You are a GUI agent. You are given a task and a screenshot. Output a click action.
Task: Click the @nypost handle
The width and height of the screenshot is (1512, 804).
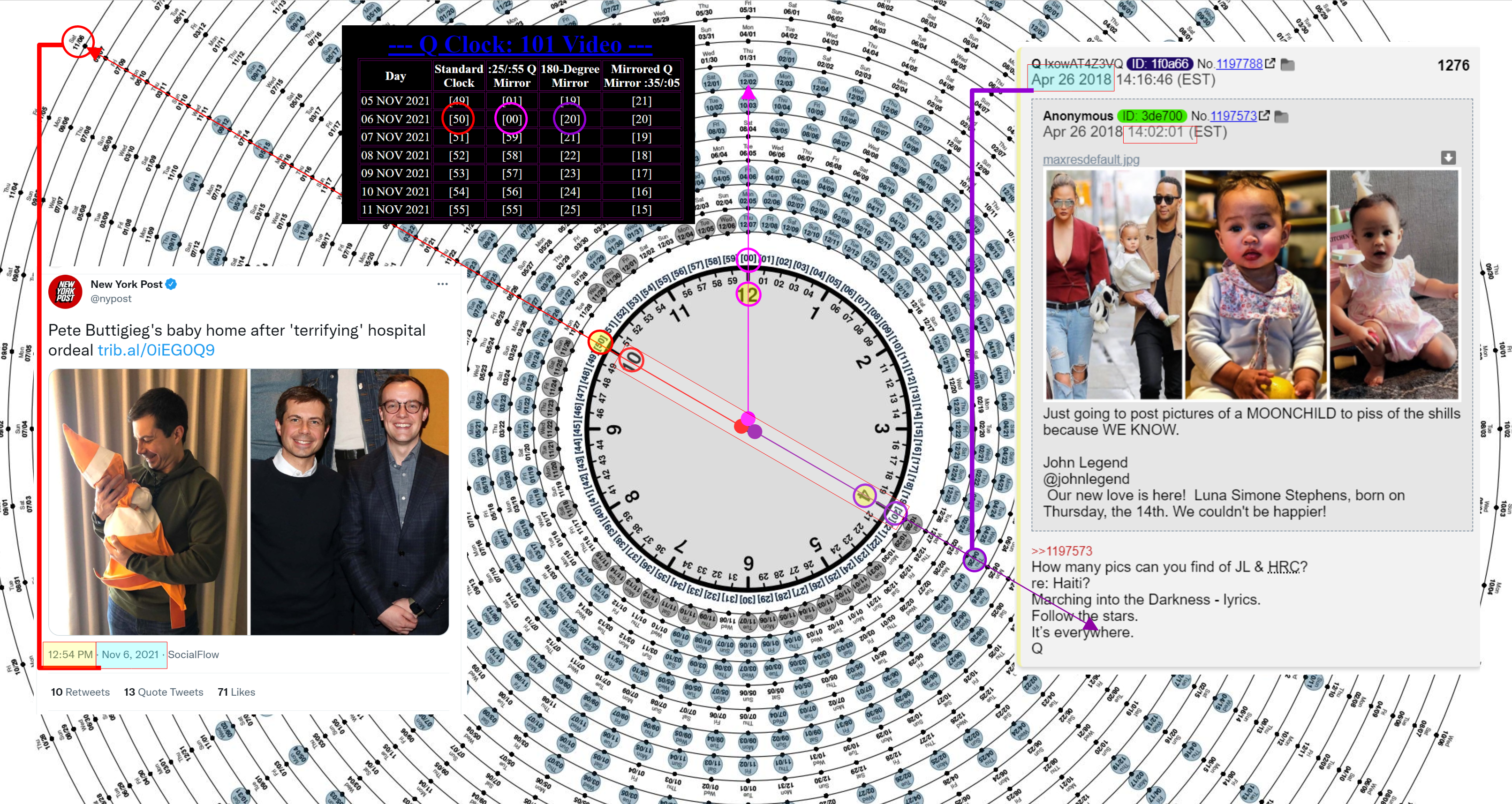111,298
